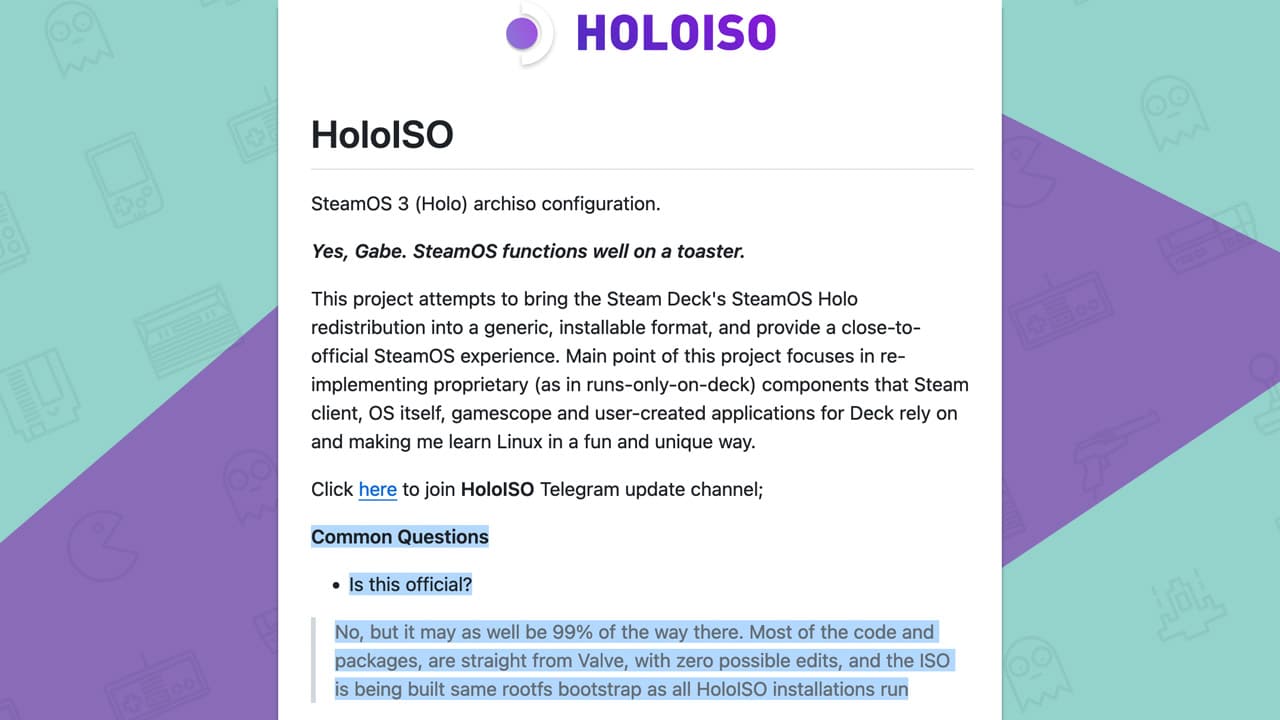The width and height of the screenshot is (1280, 720).
Task: Click the bold 'HoloISO' text in Telegram sentence
Action: 498,489
